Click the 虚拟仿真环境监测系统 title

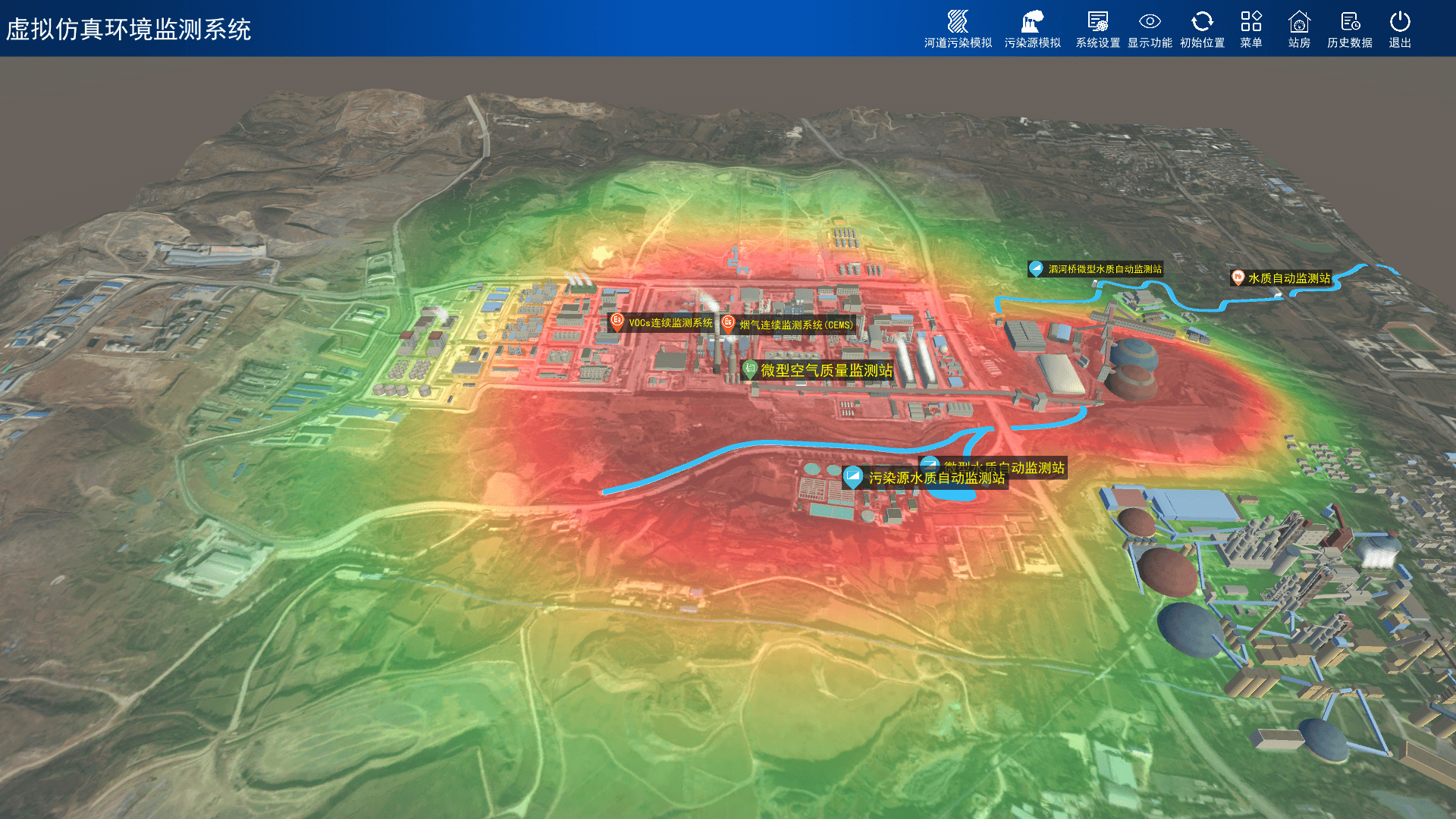128,30
